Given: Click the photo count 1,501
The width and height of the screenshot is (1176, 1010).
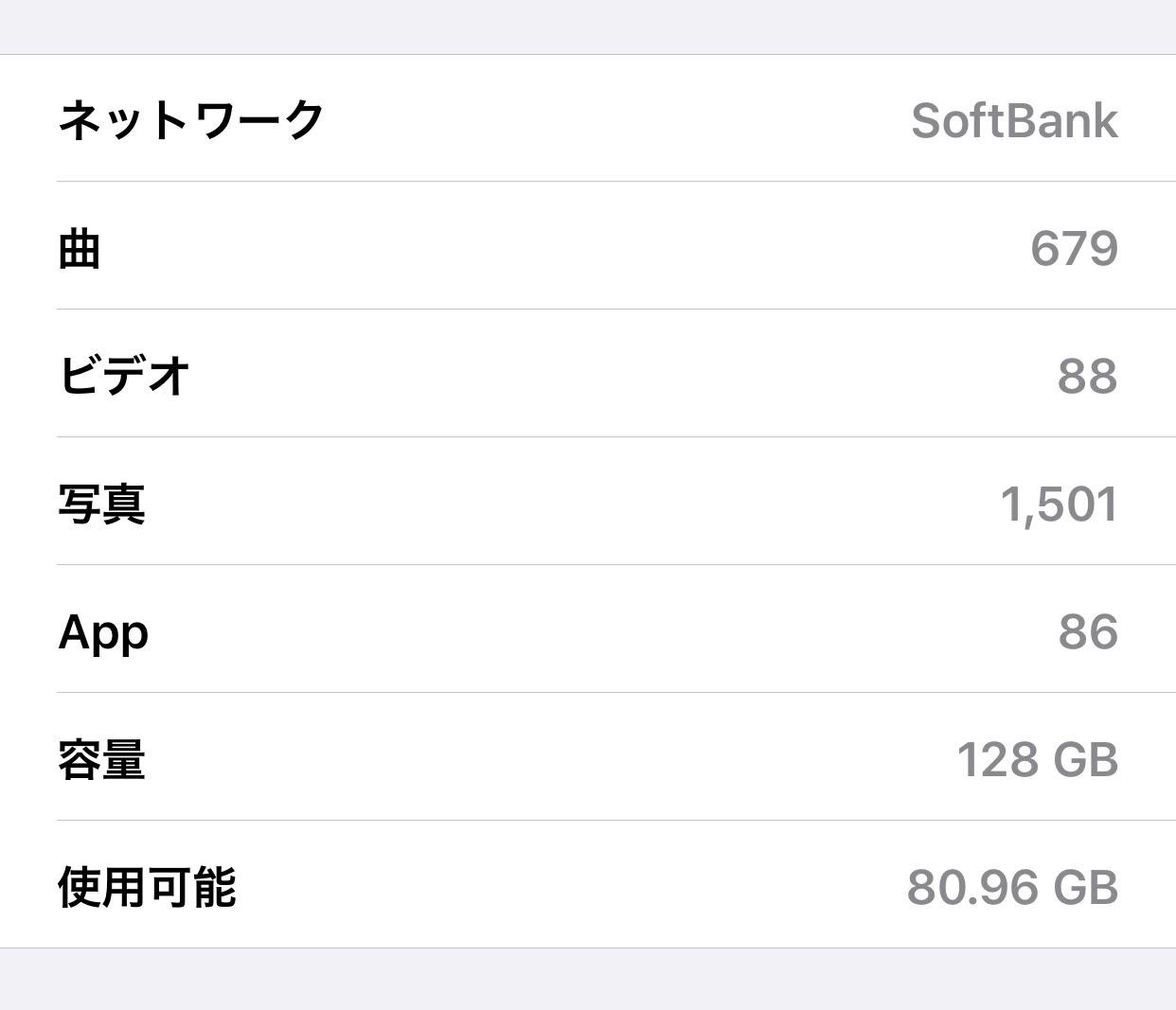Looking at the screenshot, I should pos(1059,504).
